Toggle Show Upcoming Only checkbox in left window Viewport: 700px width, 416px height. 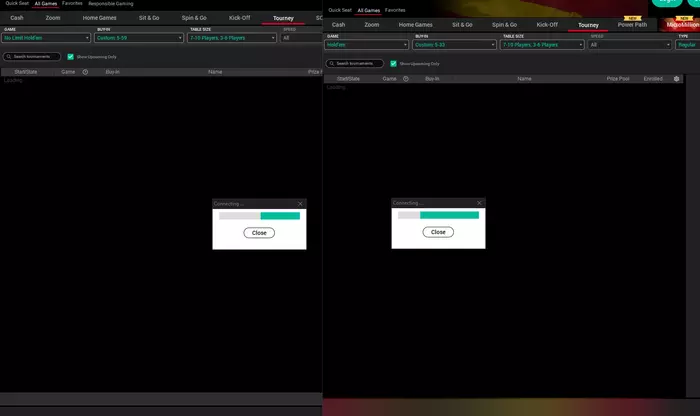point(71,57)
